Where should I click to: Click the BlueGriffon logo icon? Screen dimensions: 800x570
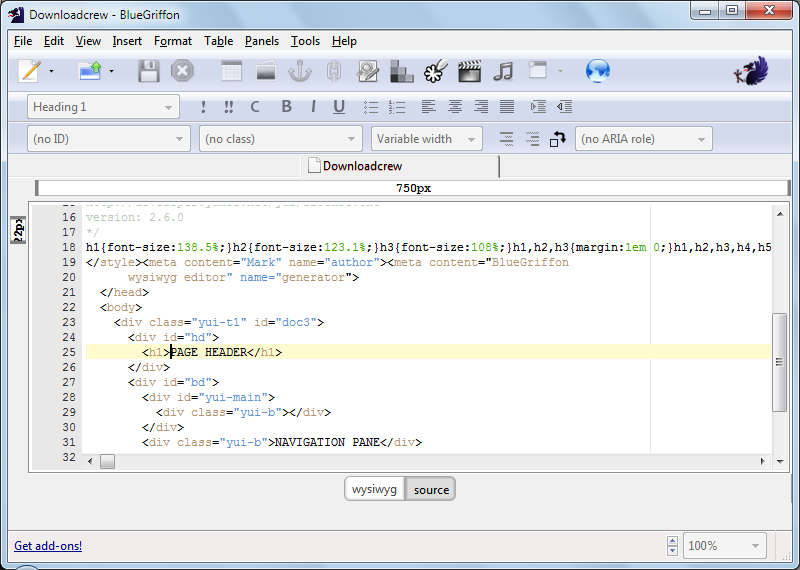752,71
